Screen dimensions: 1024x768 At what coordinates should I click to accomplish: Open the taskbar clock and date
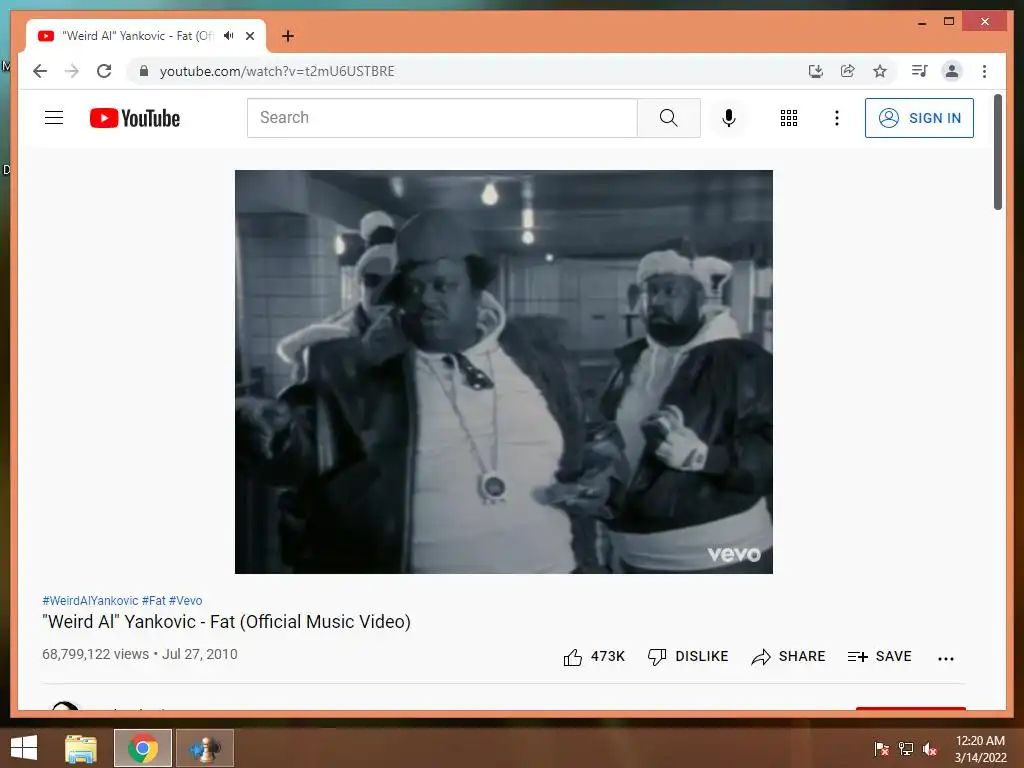(x=980, y=749)
